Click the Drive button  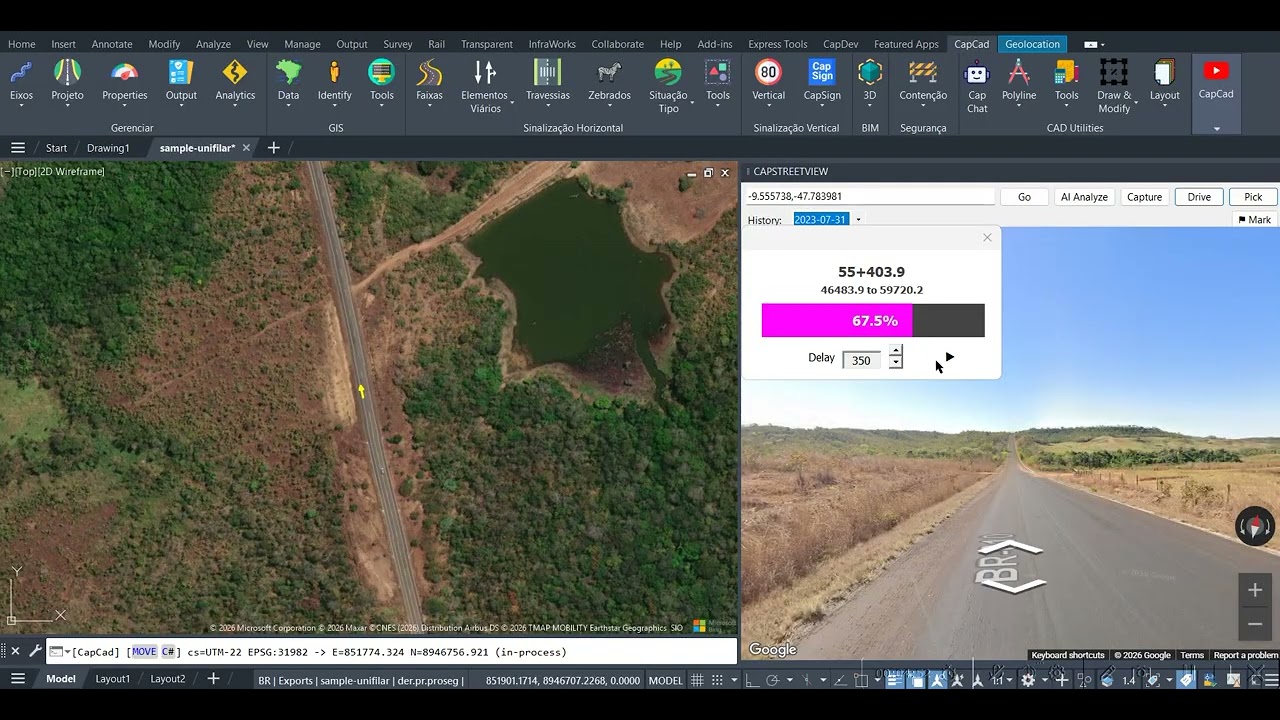pos(1199,197)
